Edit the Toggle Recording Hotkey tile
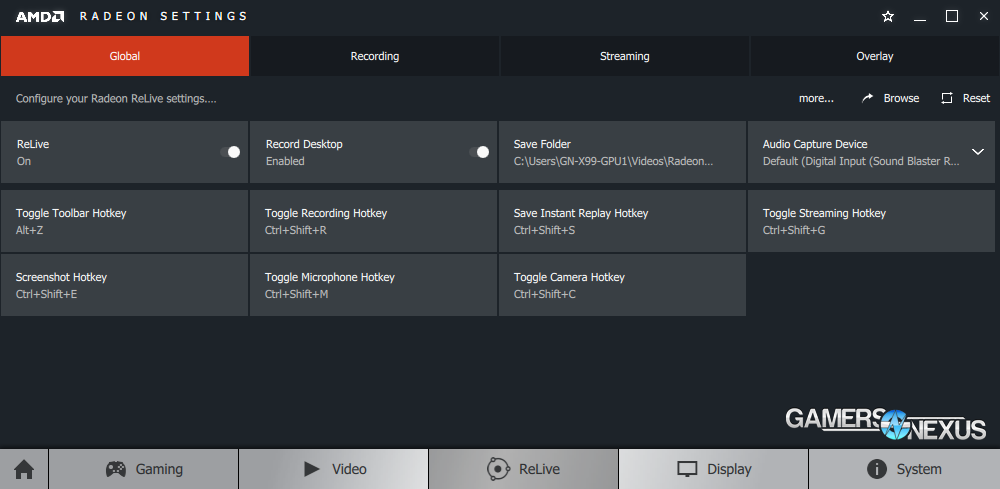1000x489 pixels. click(373, 221)
